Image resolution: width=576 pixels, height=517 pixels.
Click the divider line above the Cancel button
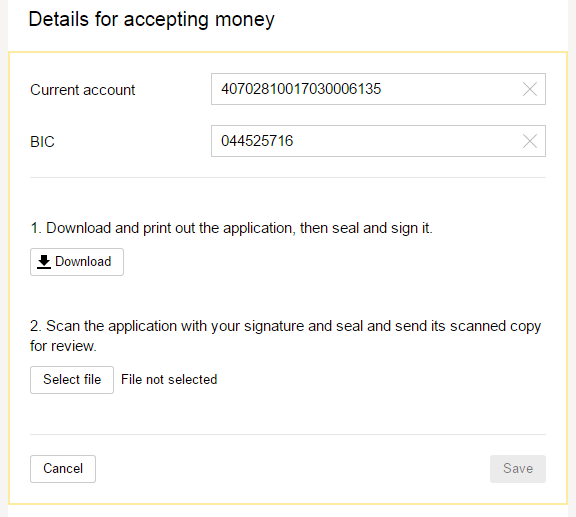click(288, 434)
